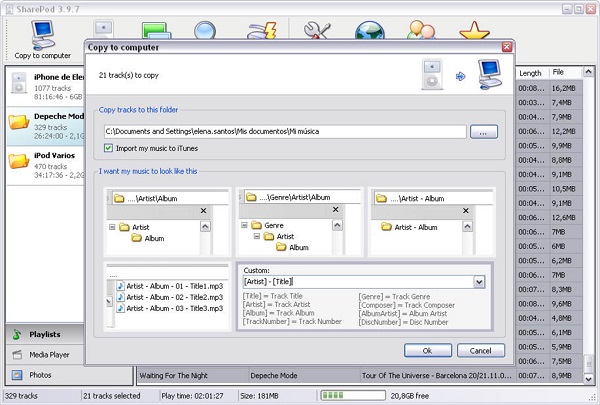The image size is (600, 405).
Task: Click the lightning bolt toolbar icon
Action: click(262, 30)
